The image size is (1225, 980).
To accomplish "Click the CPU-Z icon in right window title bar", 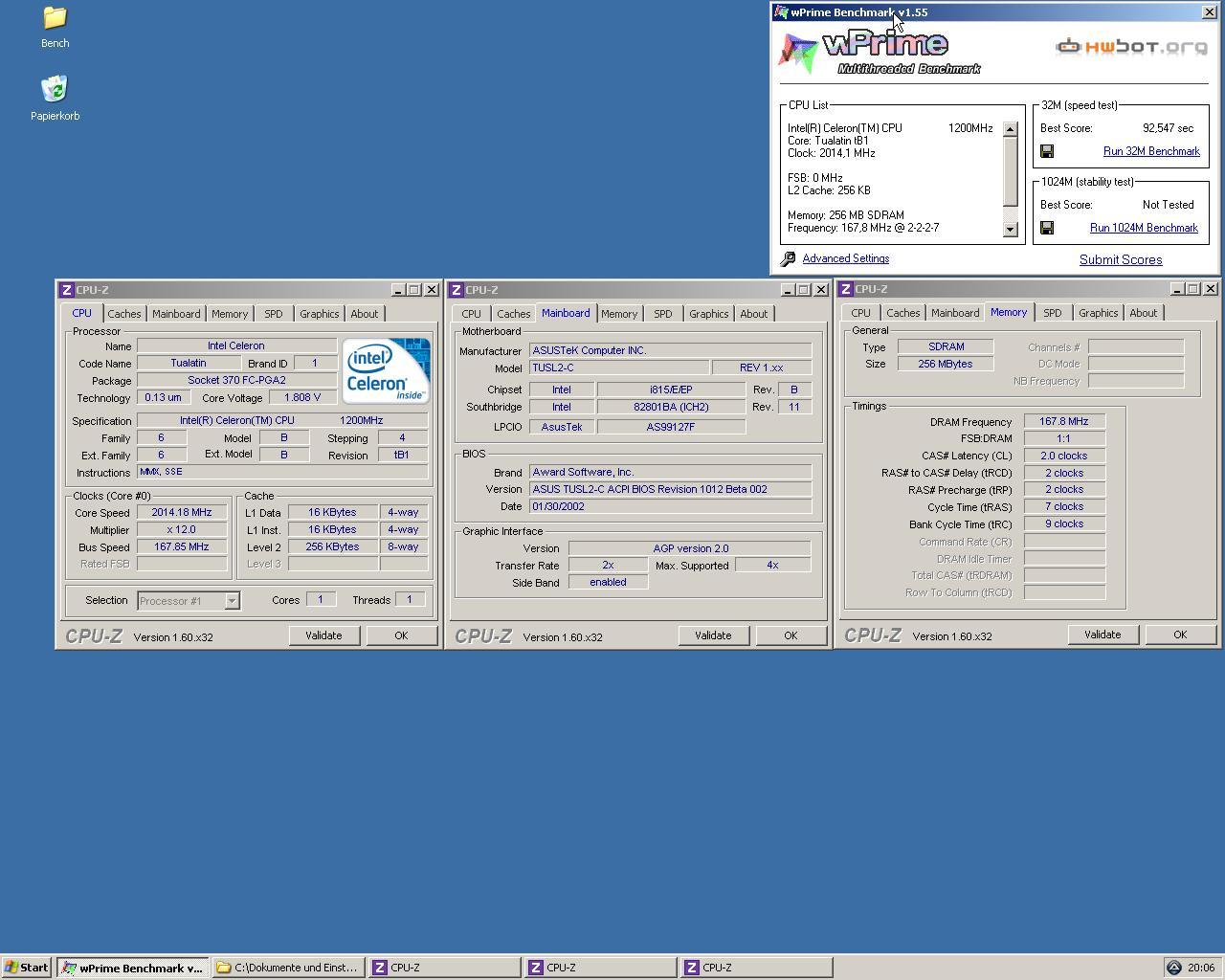I will point(845,289).
